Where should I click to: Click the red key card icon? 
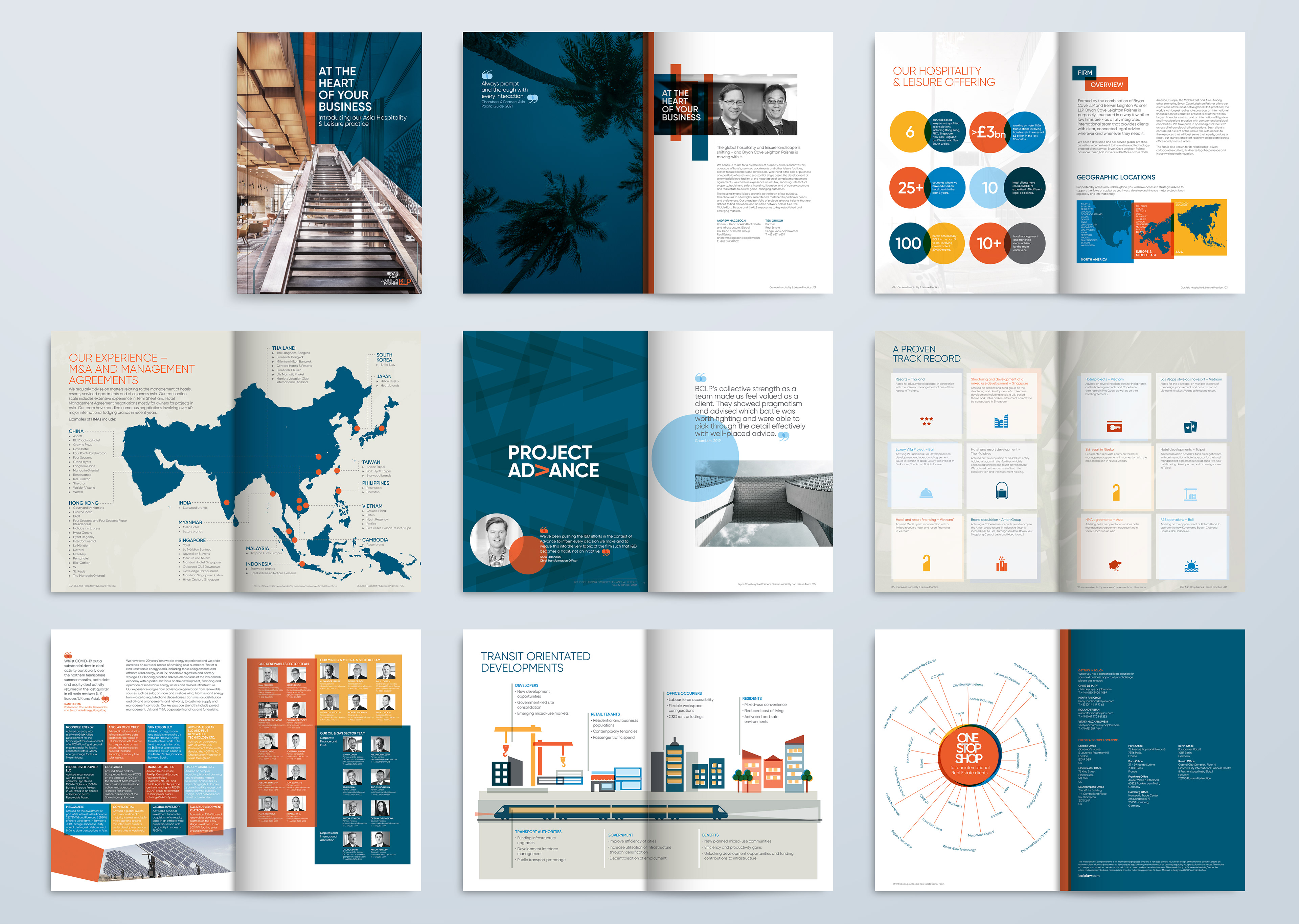(x=1115, y=427)
